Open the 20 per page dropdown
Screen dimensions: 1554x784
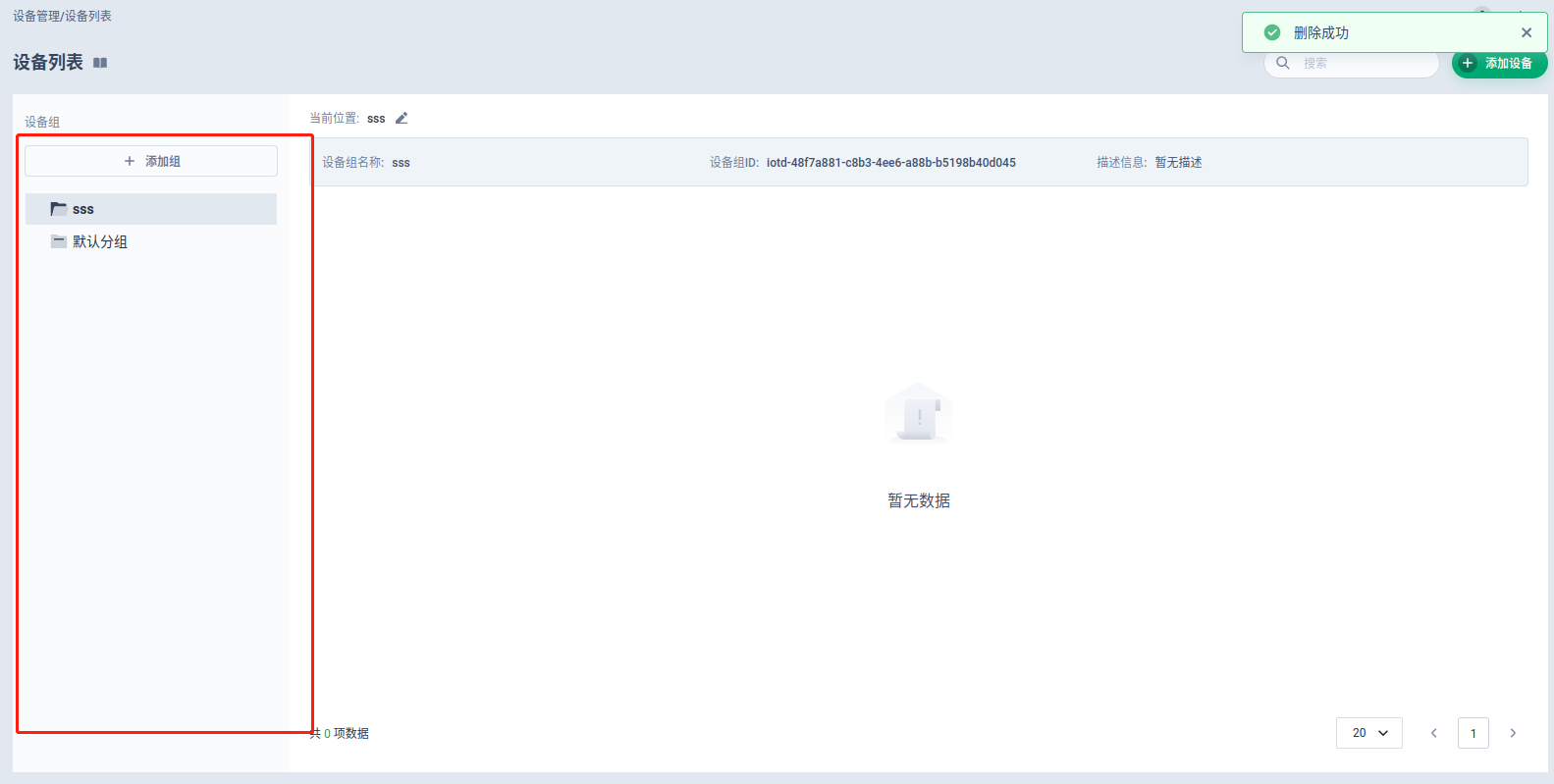pyautogui.click(x=1369, y=733)
